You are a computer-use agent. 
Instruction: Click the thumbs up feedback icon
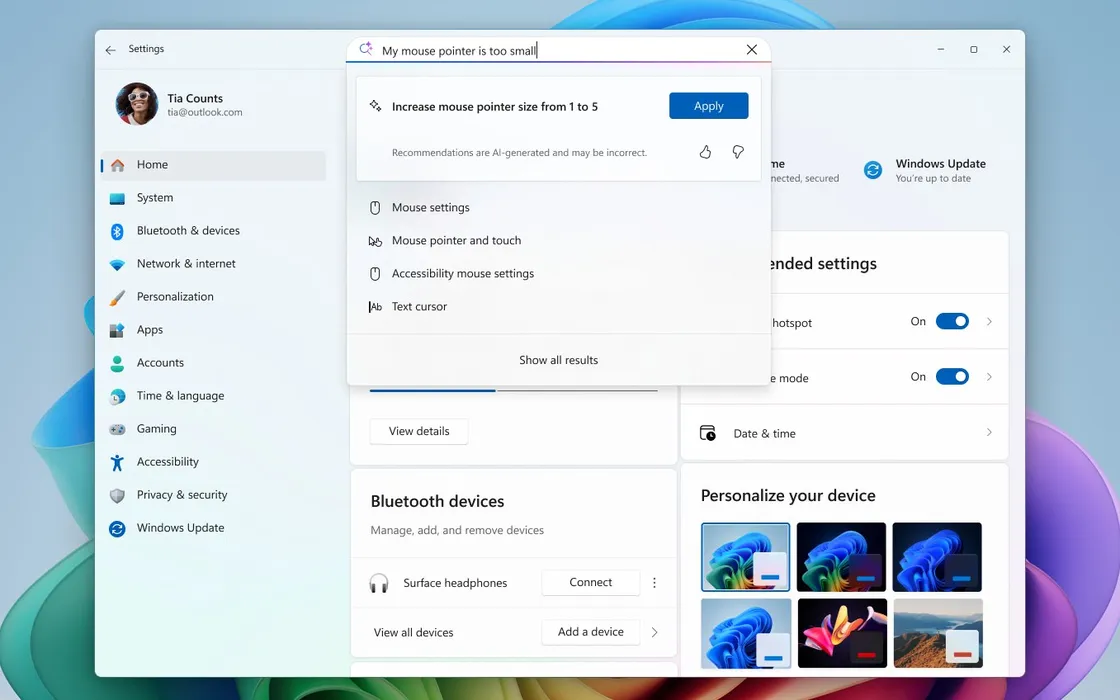(705, 151)
